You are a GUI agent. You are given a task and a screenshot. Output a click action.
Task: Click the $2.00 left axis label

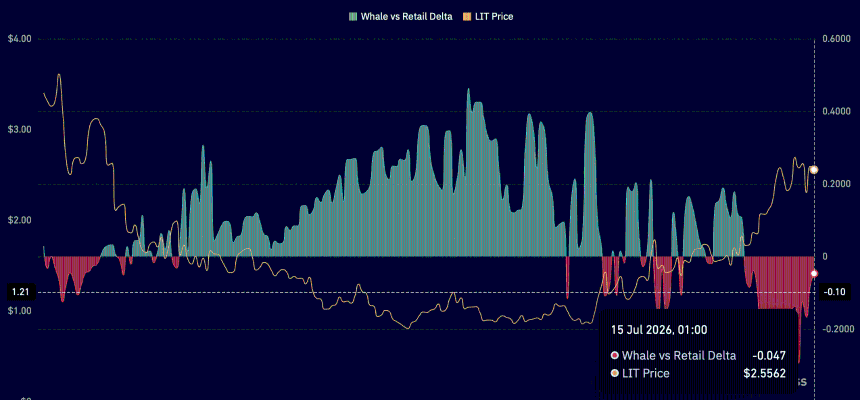tap(20, 220)
